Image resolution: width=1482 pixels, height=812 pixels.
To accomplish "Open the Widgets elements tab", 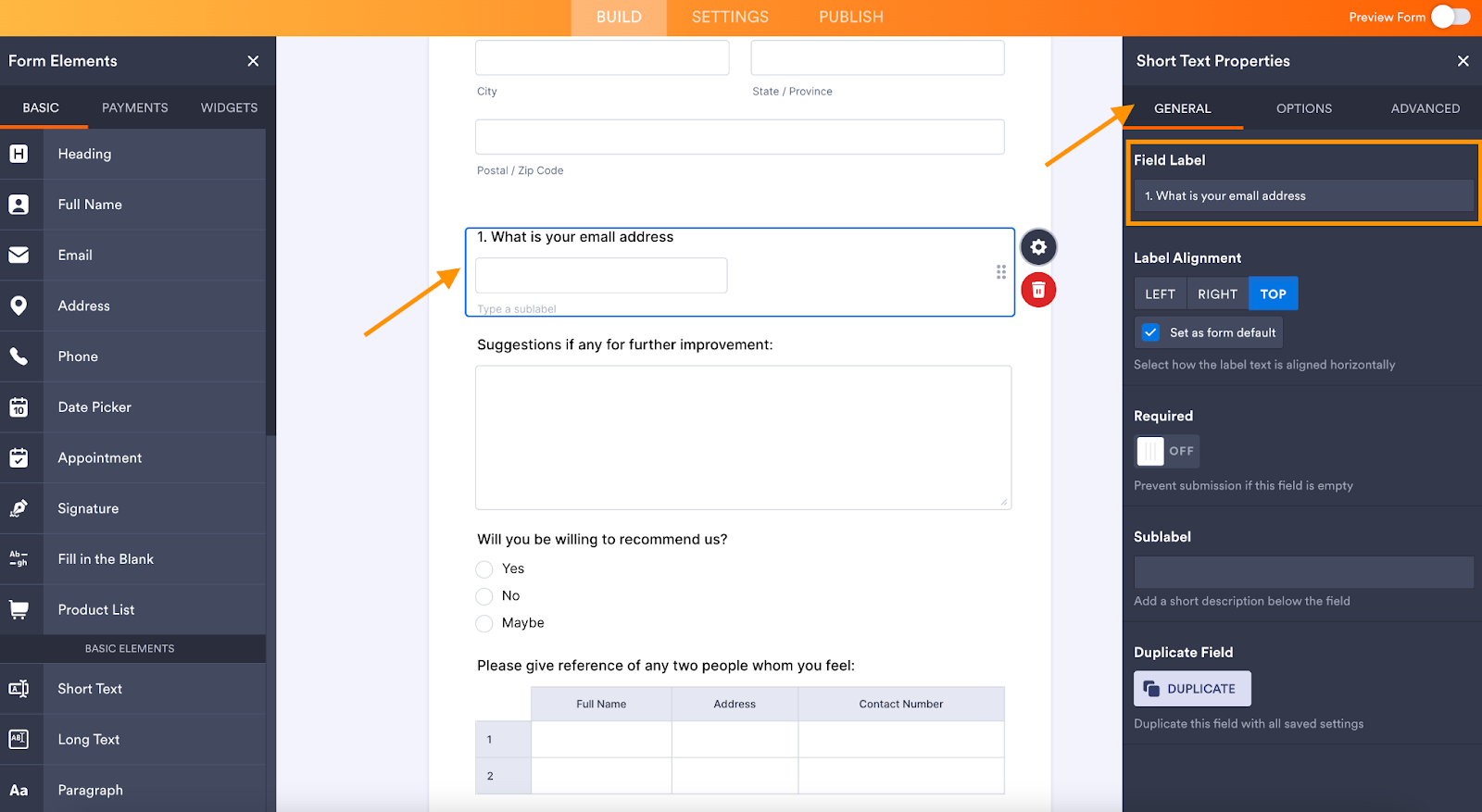I will click(x=230, y=107).
